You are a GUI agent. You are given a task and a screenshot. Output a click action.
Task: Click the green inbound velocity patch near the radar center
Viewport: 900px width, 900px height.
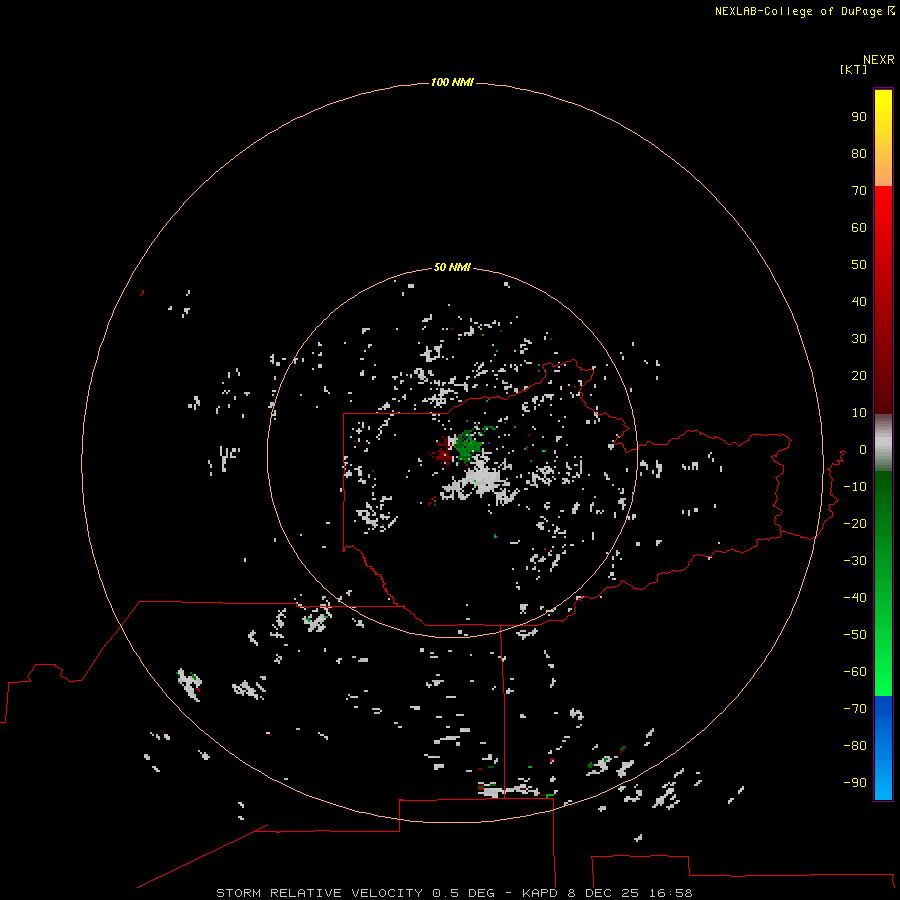pos(469,445)
